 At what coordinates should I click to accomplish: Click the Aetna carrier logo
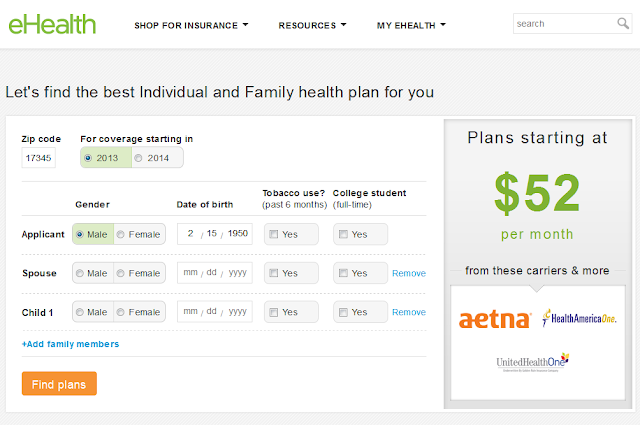(495, 319)
